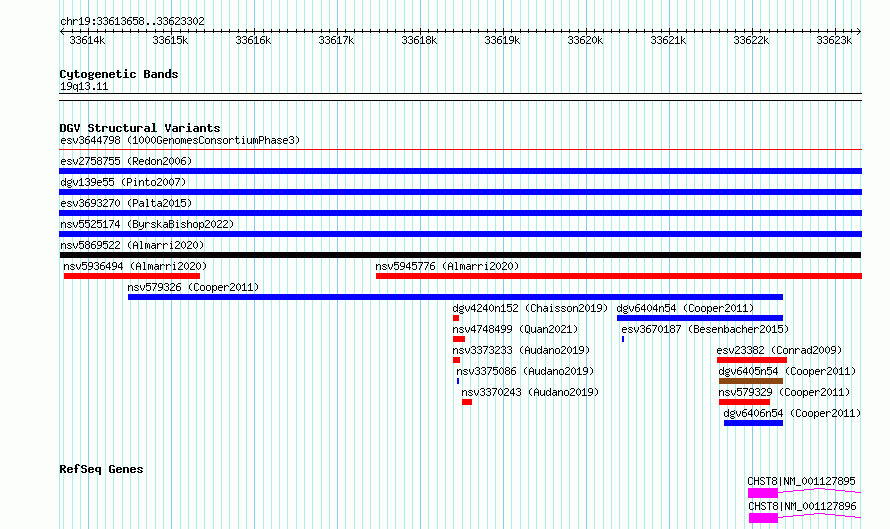Click the blue dgv6404n54 variant bar

pos(700,318)
